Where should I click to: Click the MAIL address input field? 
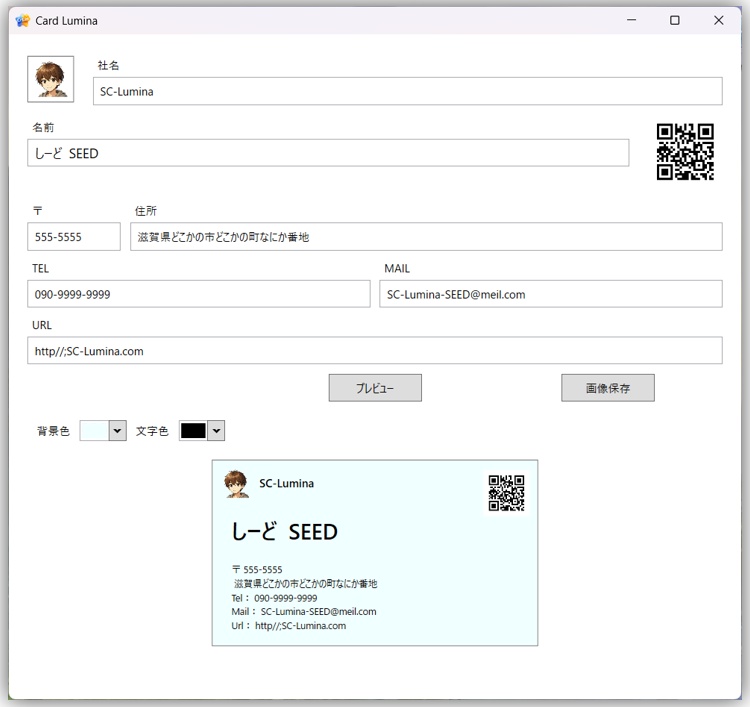click(551, 294)
